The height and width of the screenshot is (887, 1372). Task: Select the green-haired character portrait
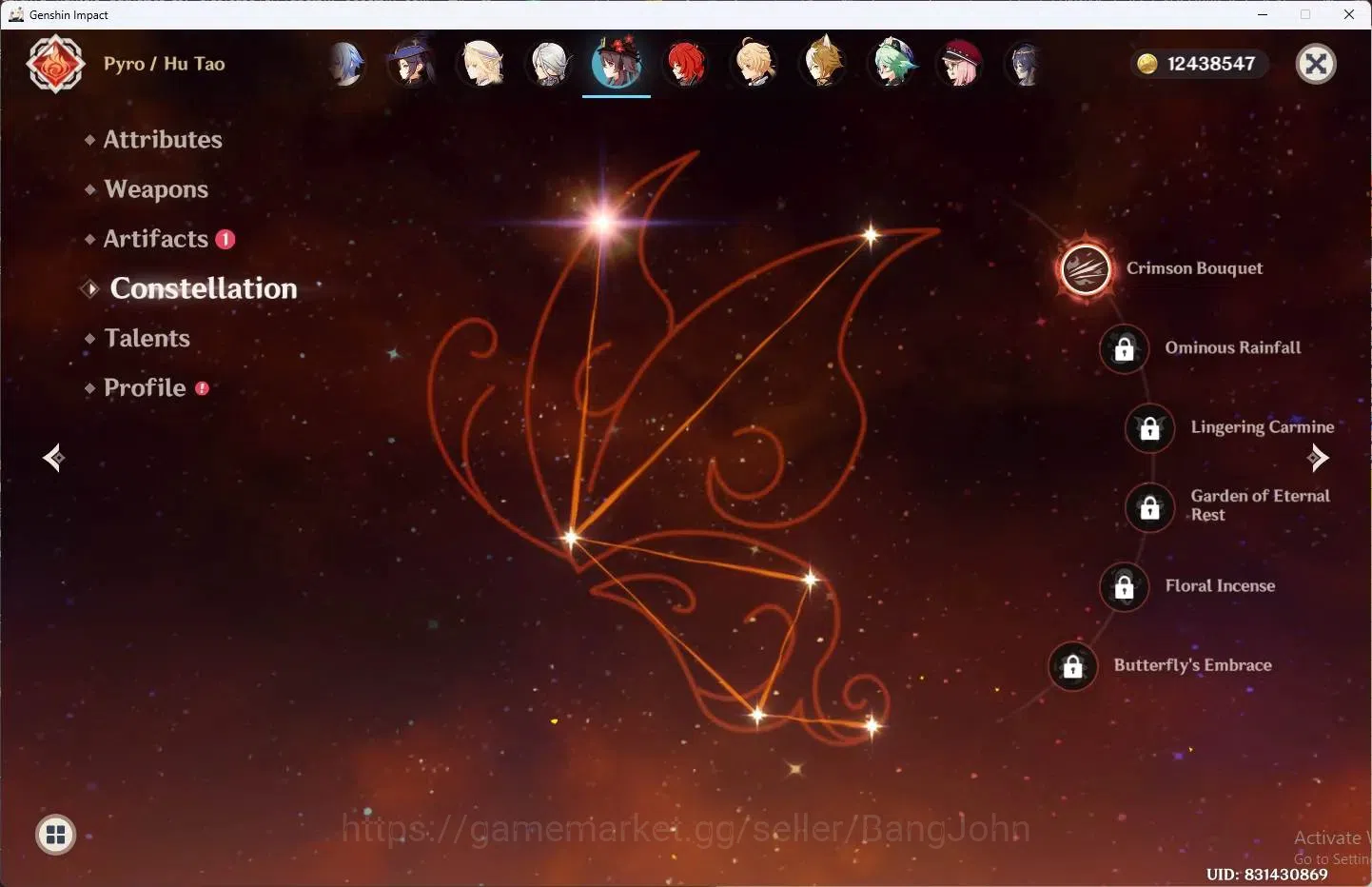(892, 64)
